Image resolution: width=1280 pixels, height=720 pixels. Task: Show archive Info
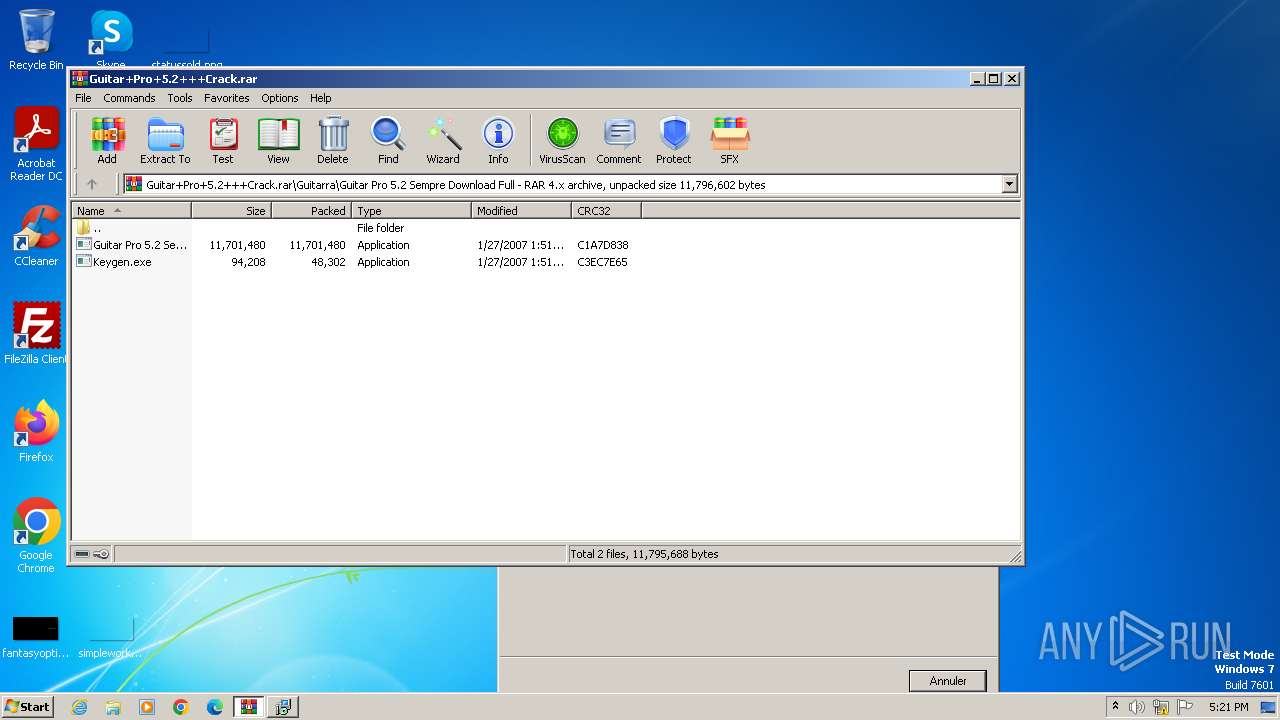coord(498,140)
